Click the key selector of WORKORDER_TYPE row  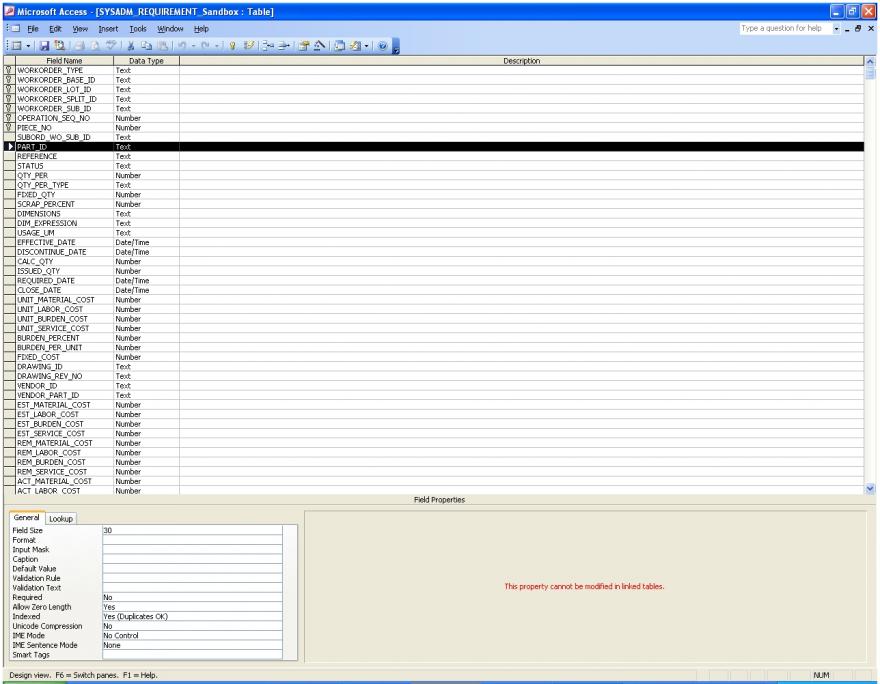pyautogui.click(x=9, y=70)
